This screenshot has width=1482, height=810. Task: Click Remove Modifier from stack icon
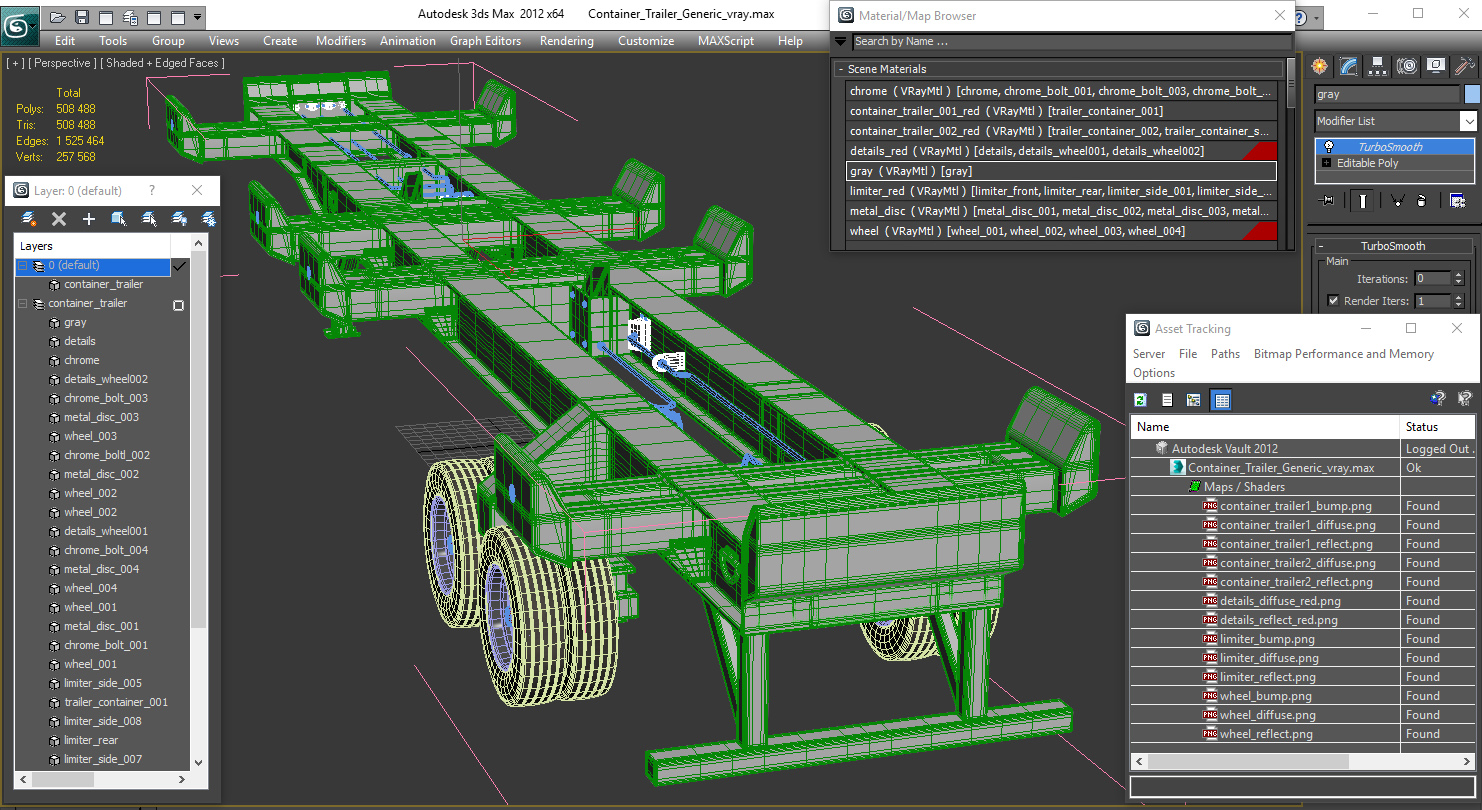[x=1421, y=201]
